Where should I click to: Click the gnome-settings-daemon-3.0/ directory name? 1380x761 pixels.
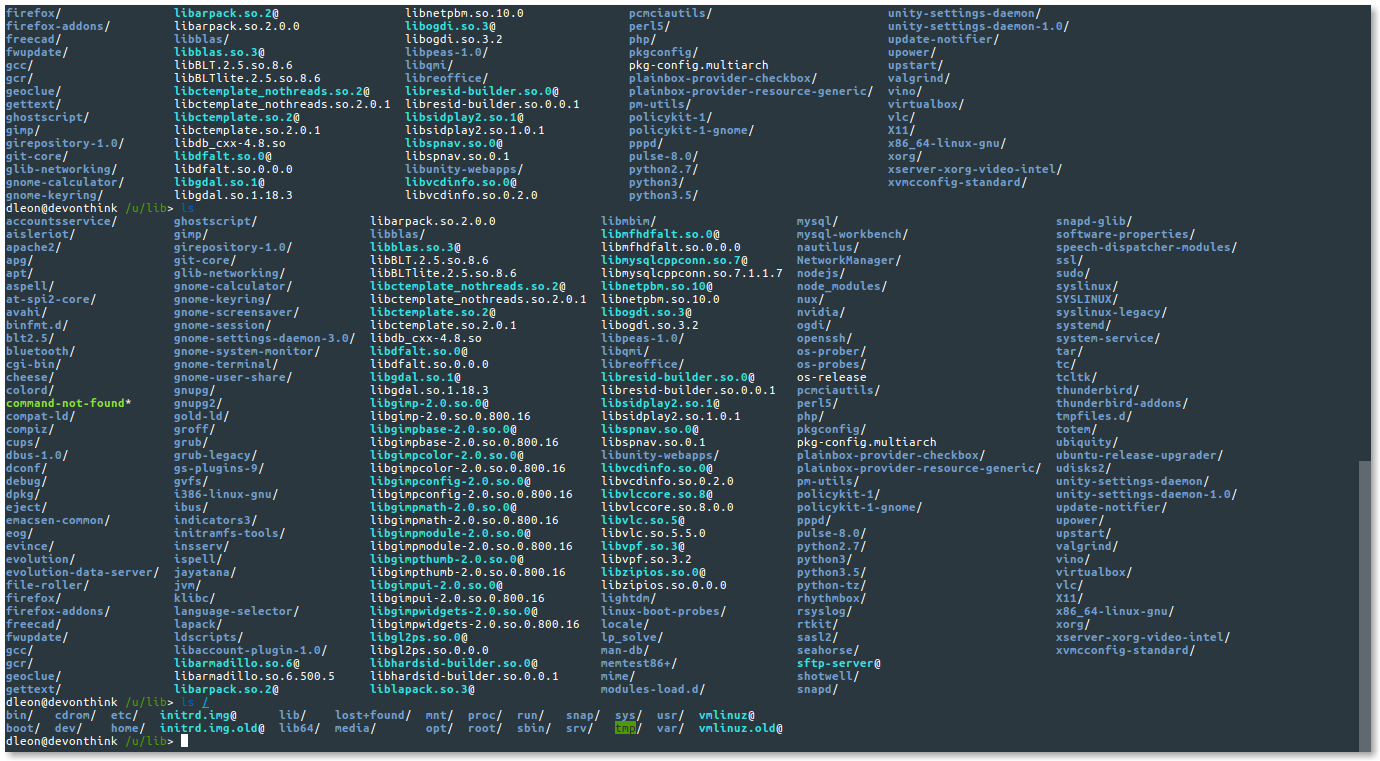[x=265, y=338]
